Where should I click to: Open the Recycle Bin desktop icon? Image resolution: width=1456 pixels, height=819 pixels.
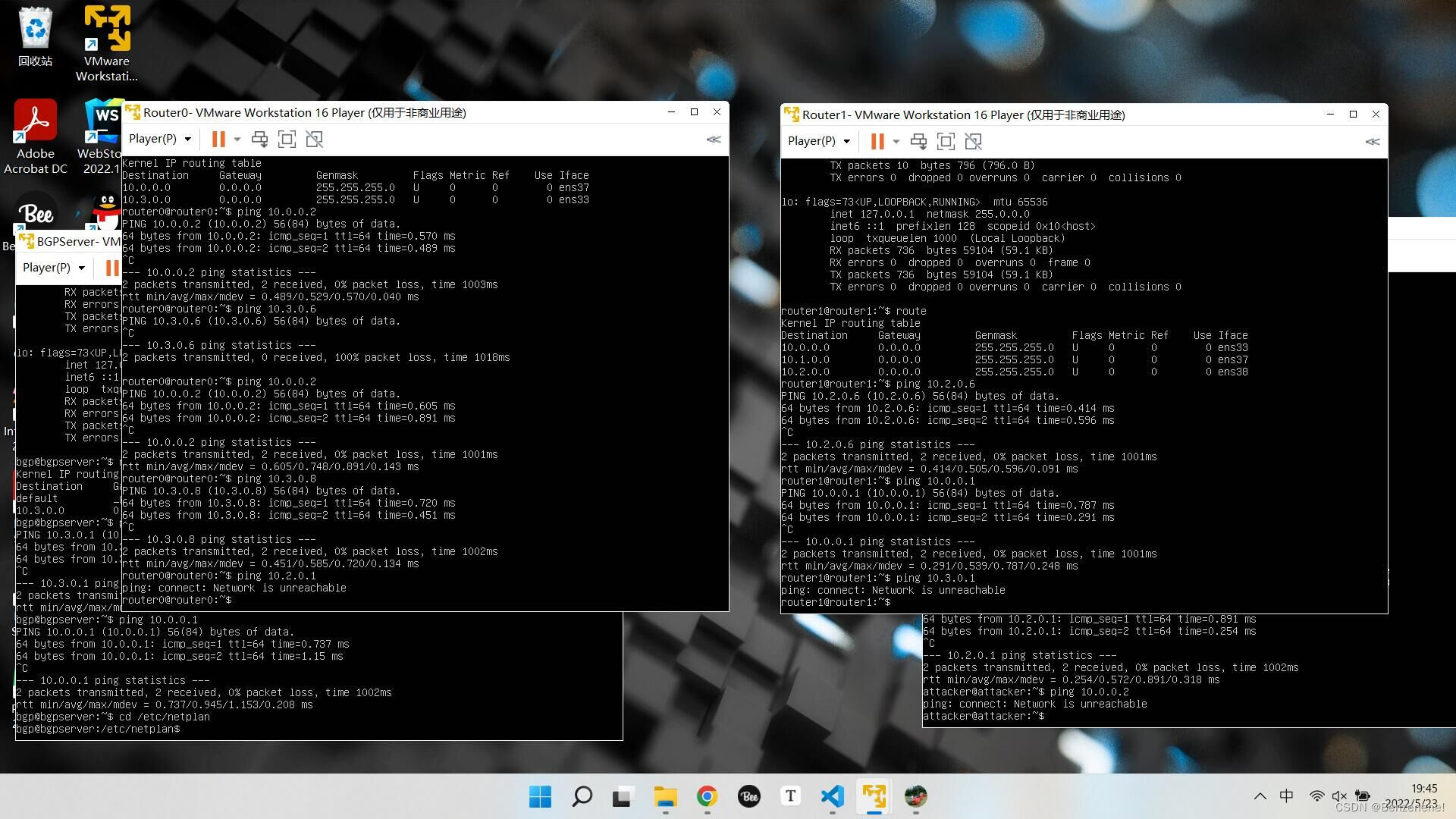tap(35, 36)
